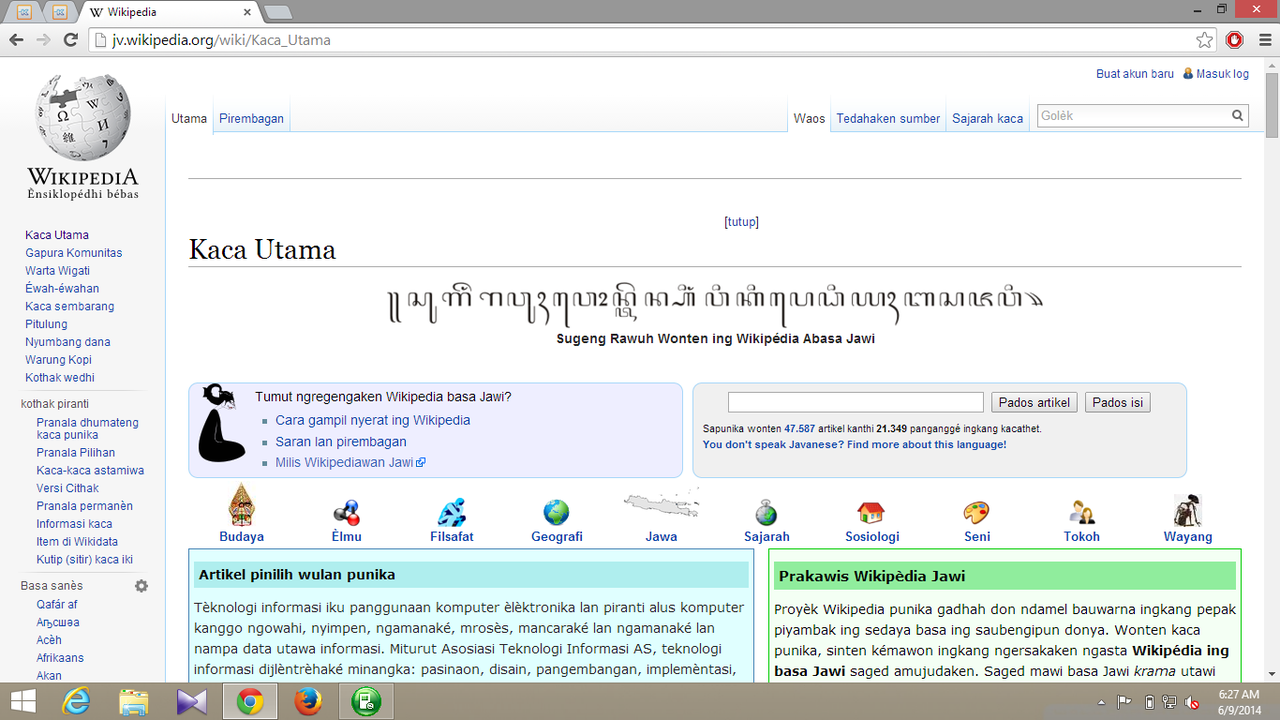Open language settings gear icon
This screenshot has height=720, width=1280.
click(141, 586)
